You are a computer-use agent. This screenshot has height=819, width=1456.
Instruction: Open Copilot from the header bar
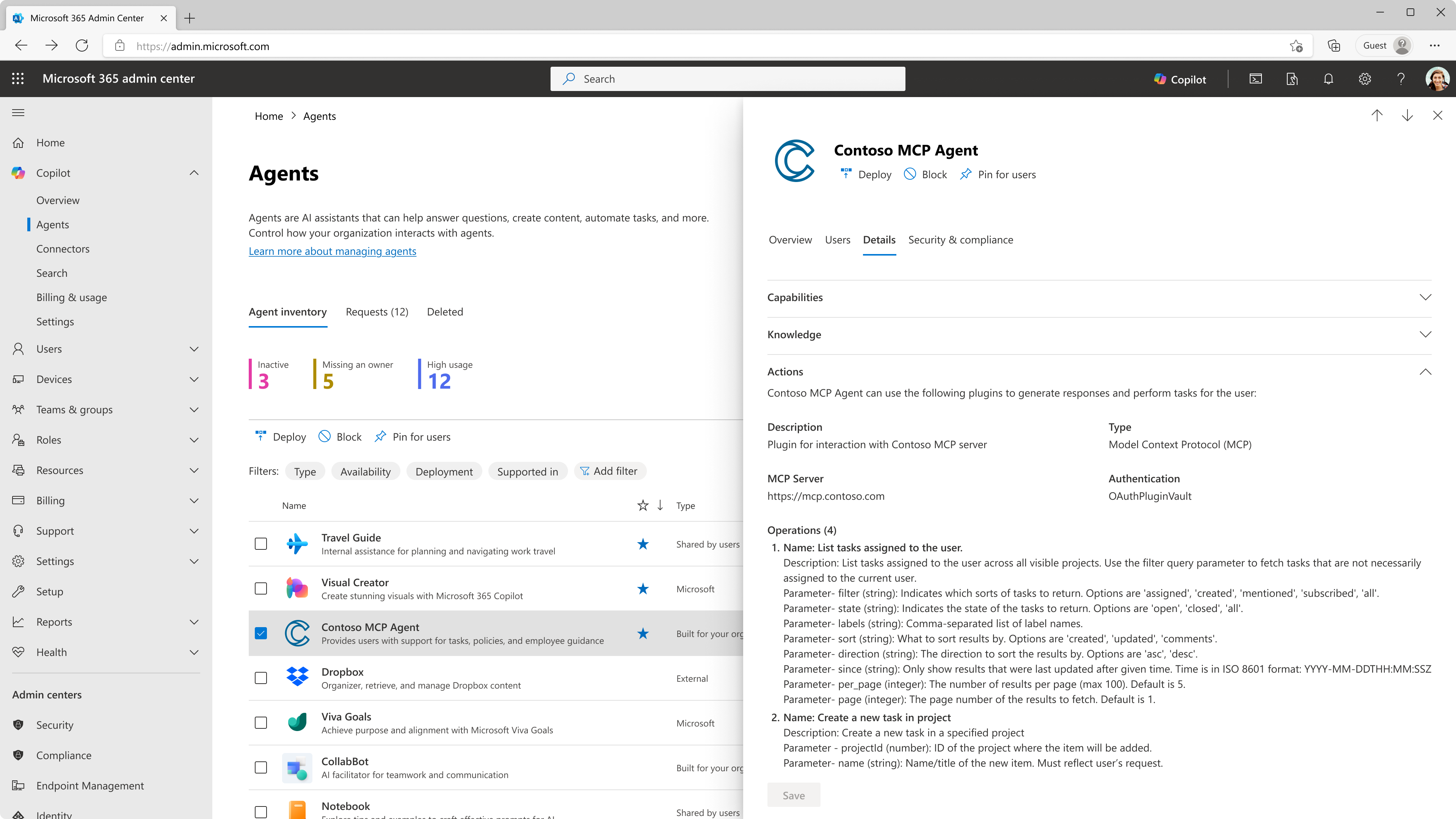[1180, 79]
